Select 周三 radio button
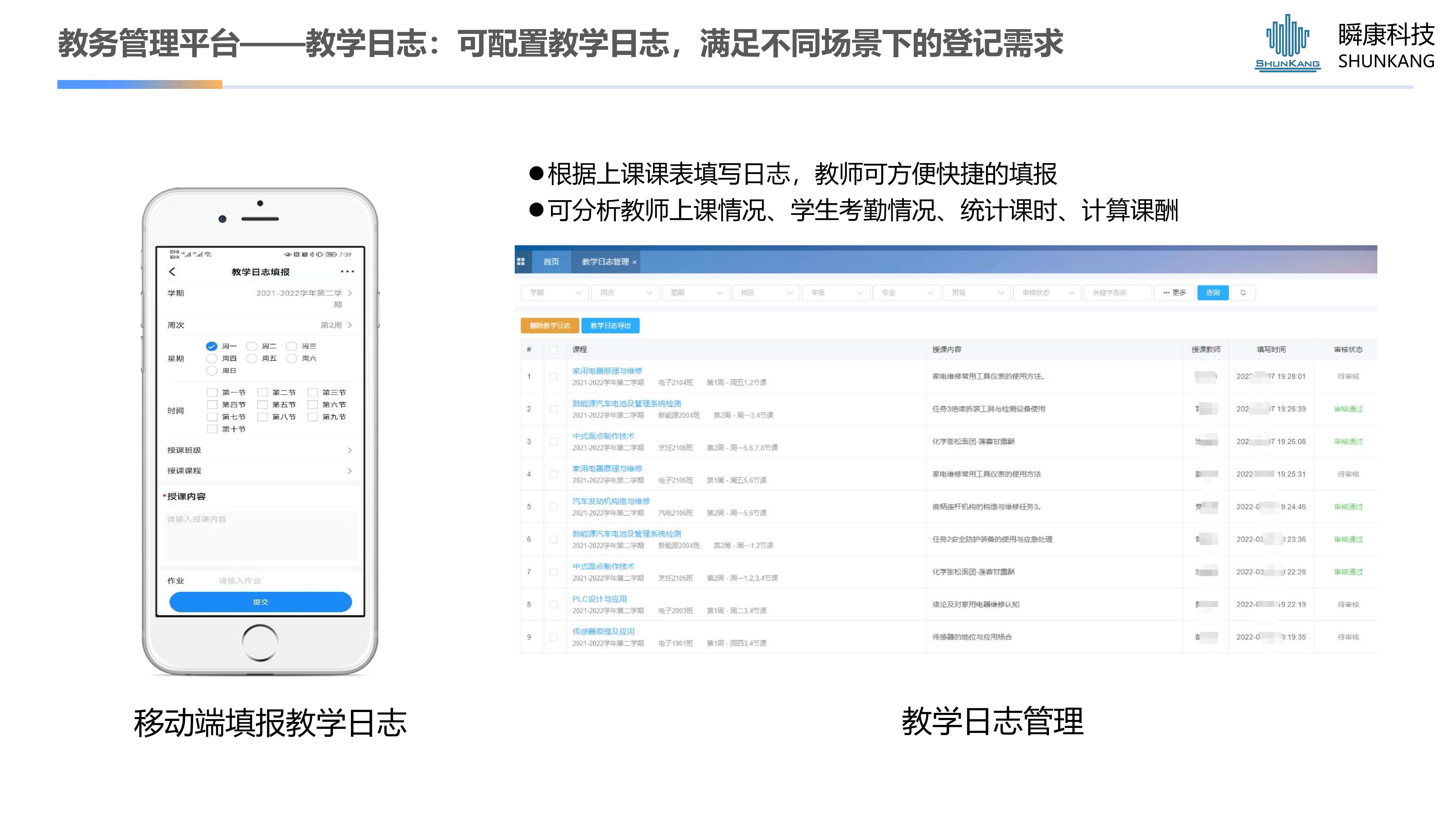The height and width of the screenshot is (819, 1456). 292,346
